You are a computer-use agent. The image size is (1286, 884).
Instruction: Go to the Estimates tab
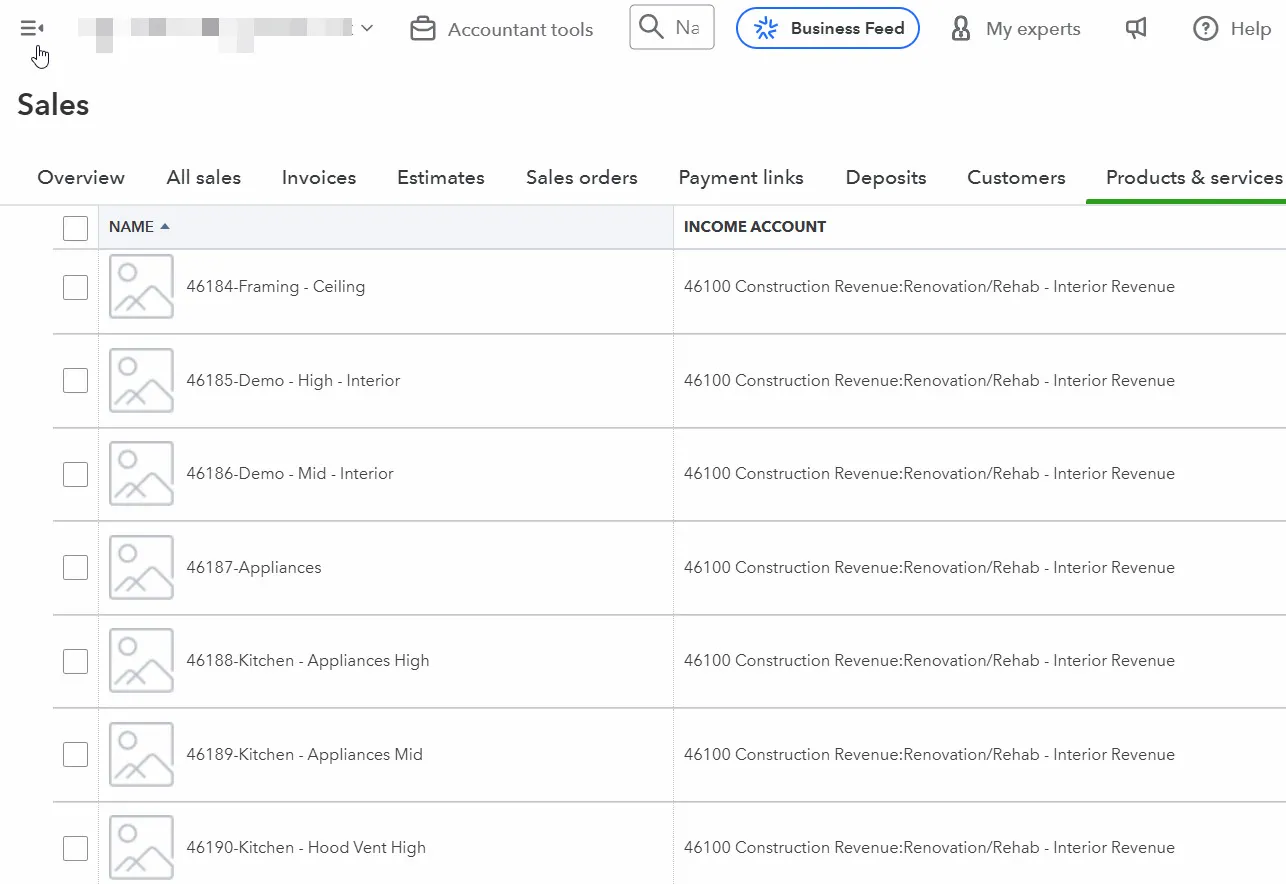point(440,178)
